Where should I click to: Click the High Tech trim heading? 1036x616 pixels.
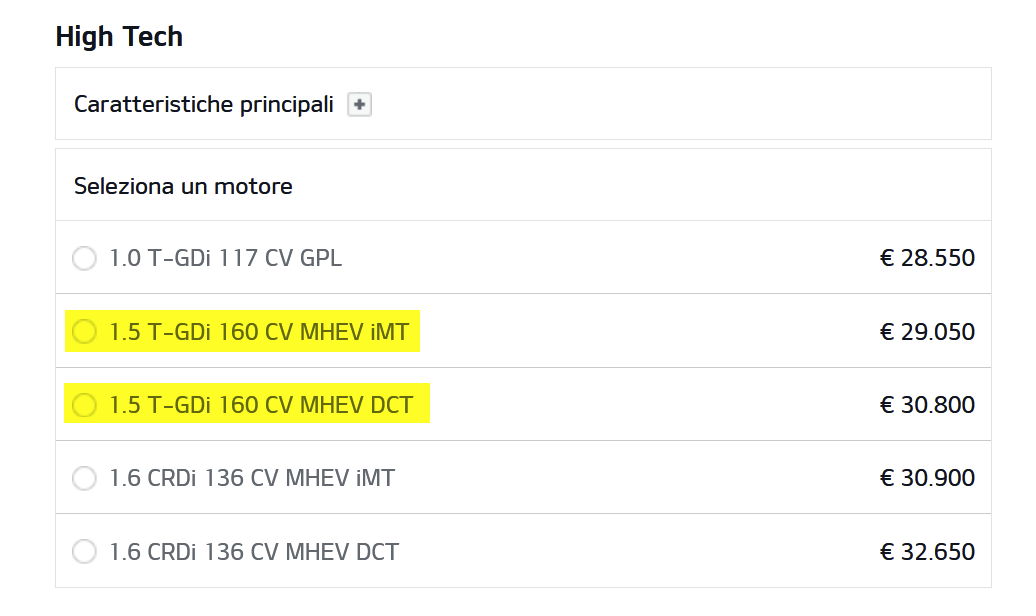[x=119, y=37]
